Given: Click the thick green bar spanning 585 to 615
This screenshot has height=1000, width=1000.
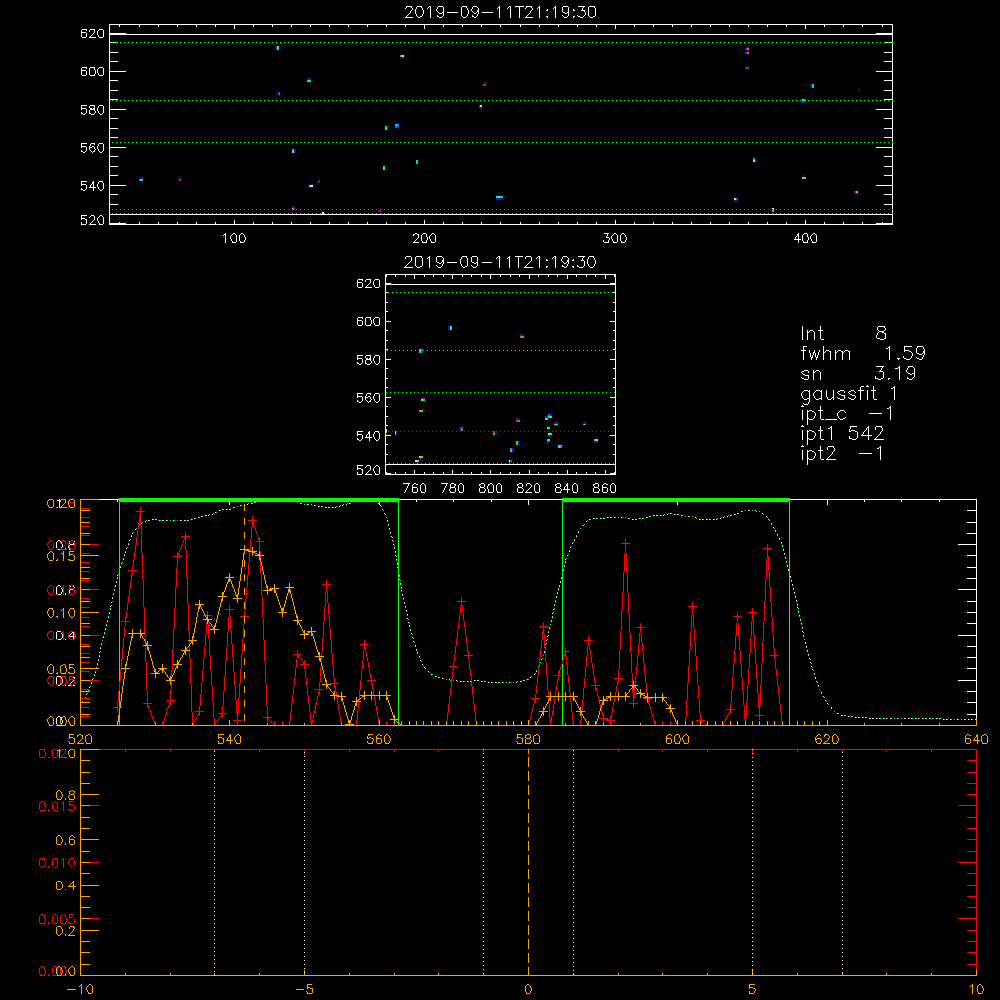Looking at the screenshot, I should coord(676,500).
